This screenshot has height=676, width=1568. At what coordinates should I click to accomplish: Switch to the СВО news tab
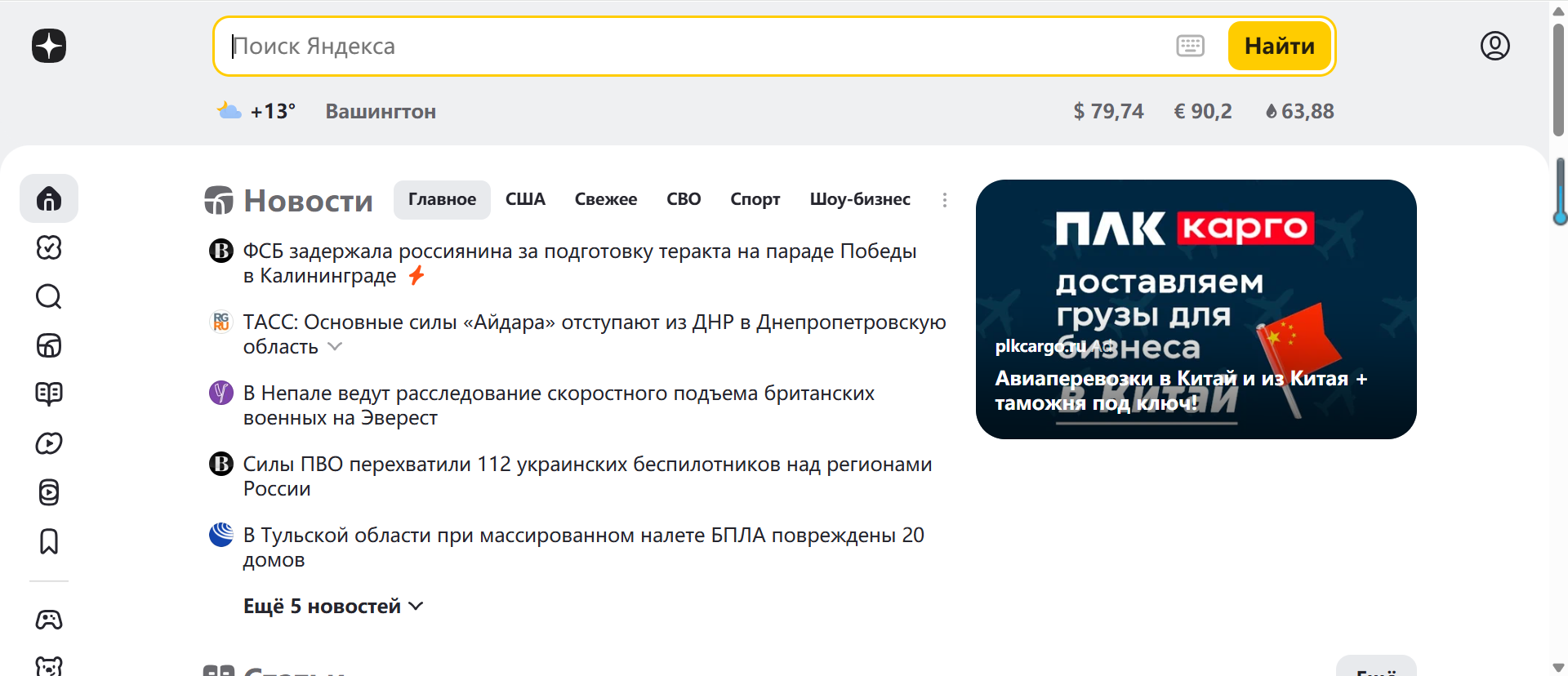684,200
